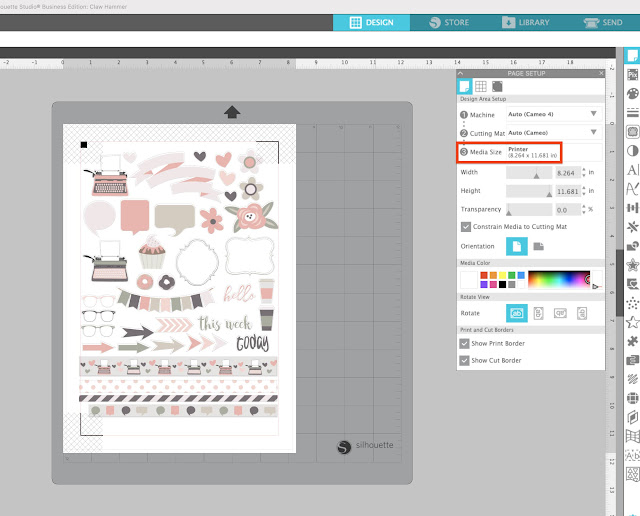Open the Transform align icon
The height and width of the screenshot is (516, 640).
point(632,208)
